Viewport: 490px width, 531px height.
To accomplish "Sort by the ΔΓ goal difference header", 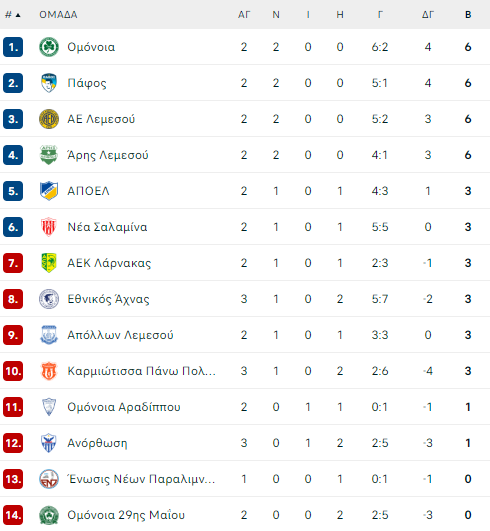I will [428, 15].
